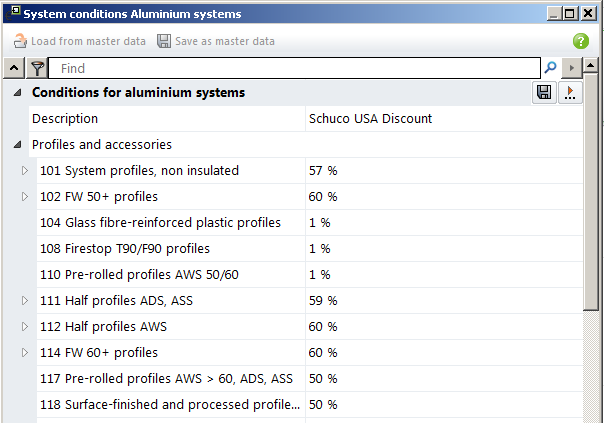Select 104 Glass fibre-reinforced plastic profiles row
The image size is (604, 423).
(160, 223)
